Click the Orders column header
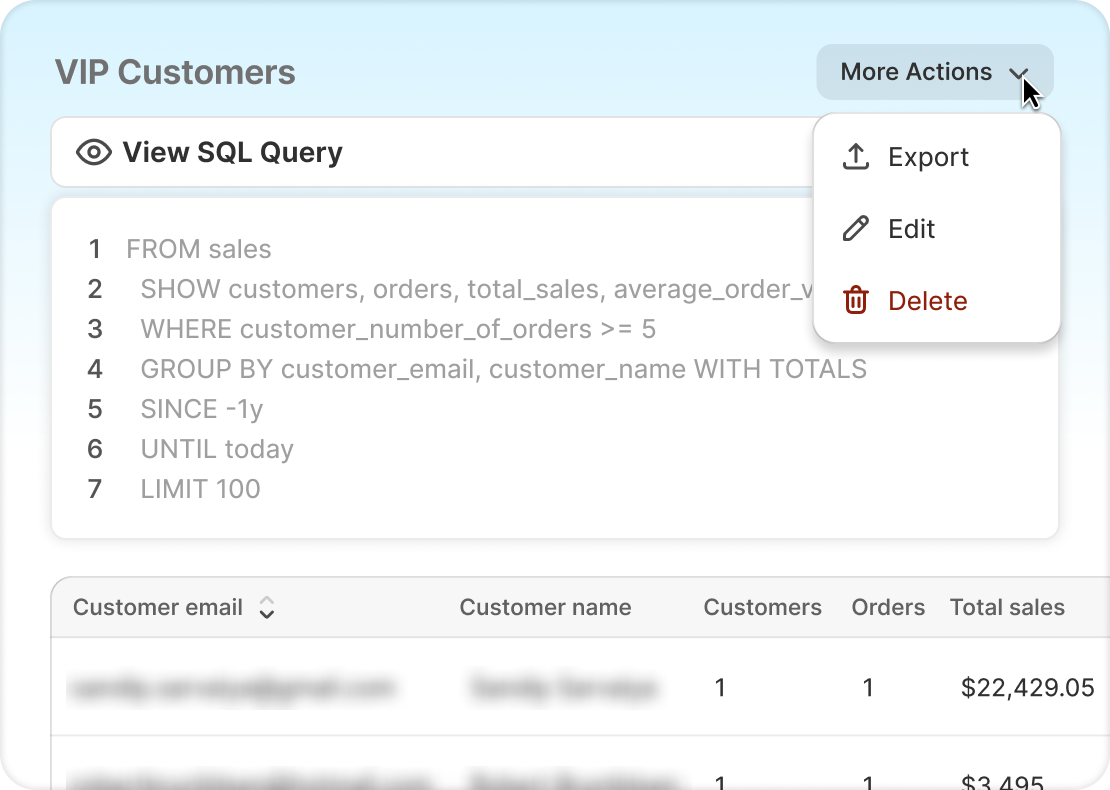Viewport: 1110px width, 790px height. 888,607
